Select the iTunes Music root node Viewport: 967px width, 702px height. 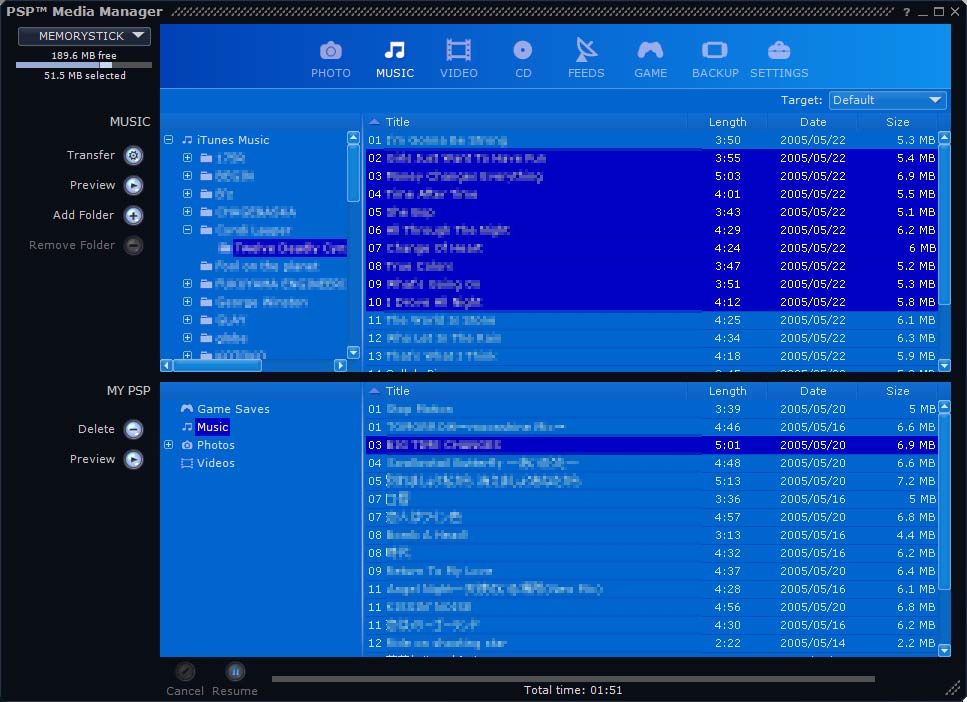click(x=226, y=140)
